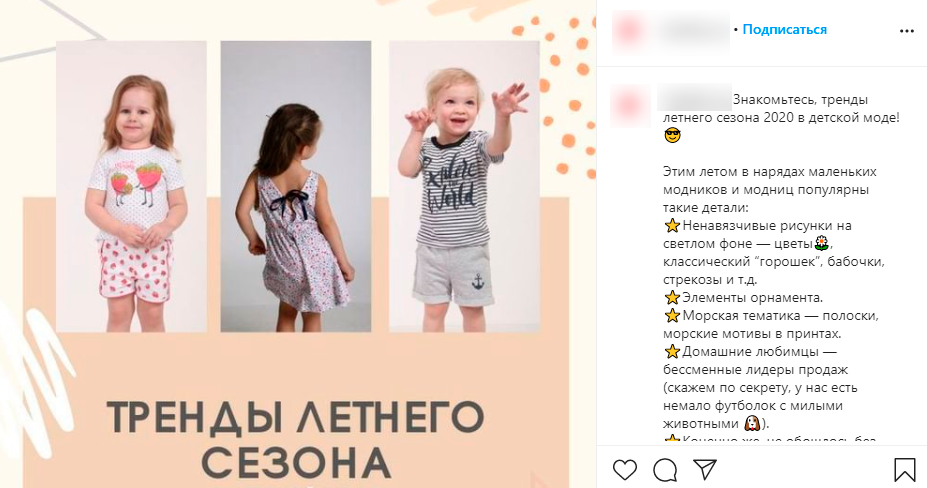Viewport: 927px width, 488px height.
Task: Open the blurred profile avatar in header
Action: coord(629,30)
